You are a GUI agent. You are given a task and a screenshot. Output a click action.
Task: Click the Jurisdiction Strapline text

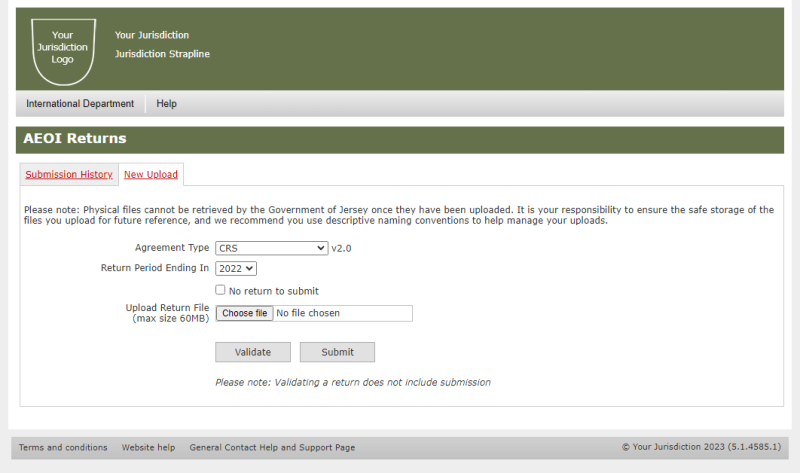click(162, 54)
